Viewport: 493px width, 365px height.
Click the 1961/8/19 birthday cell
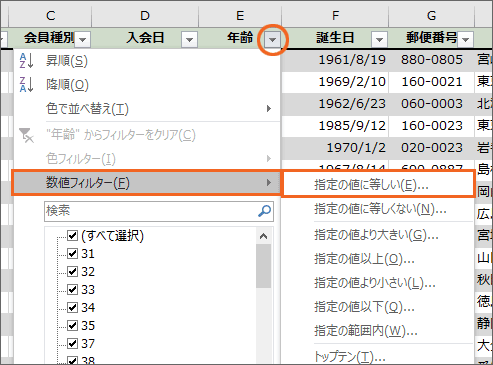click(x=335, y=60)
